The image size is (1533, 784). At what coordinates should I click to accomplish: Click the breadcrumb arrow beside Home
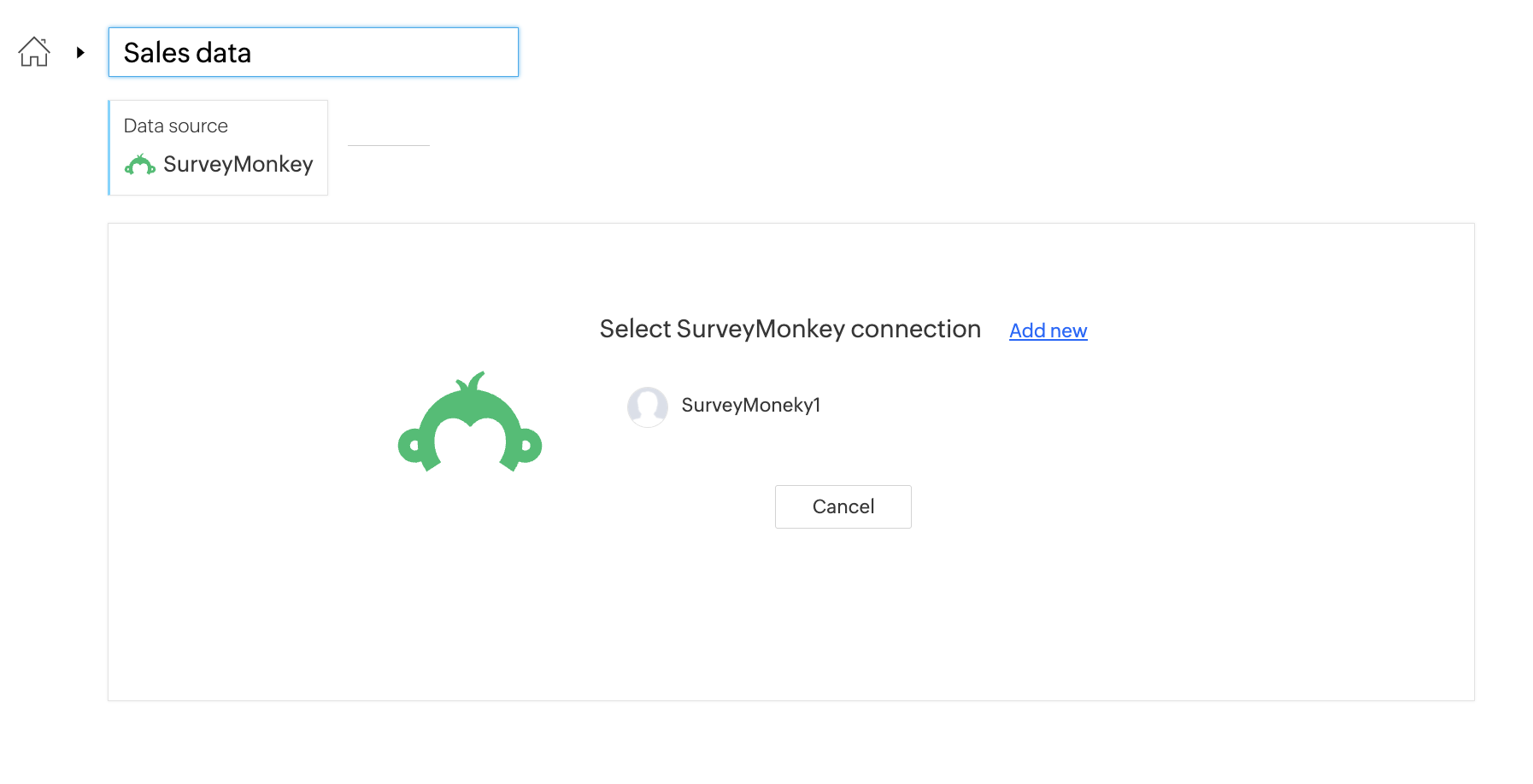click(80, 52)
